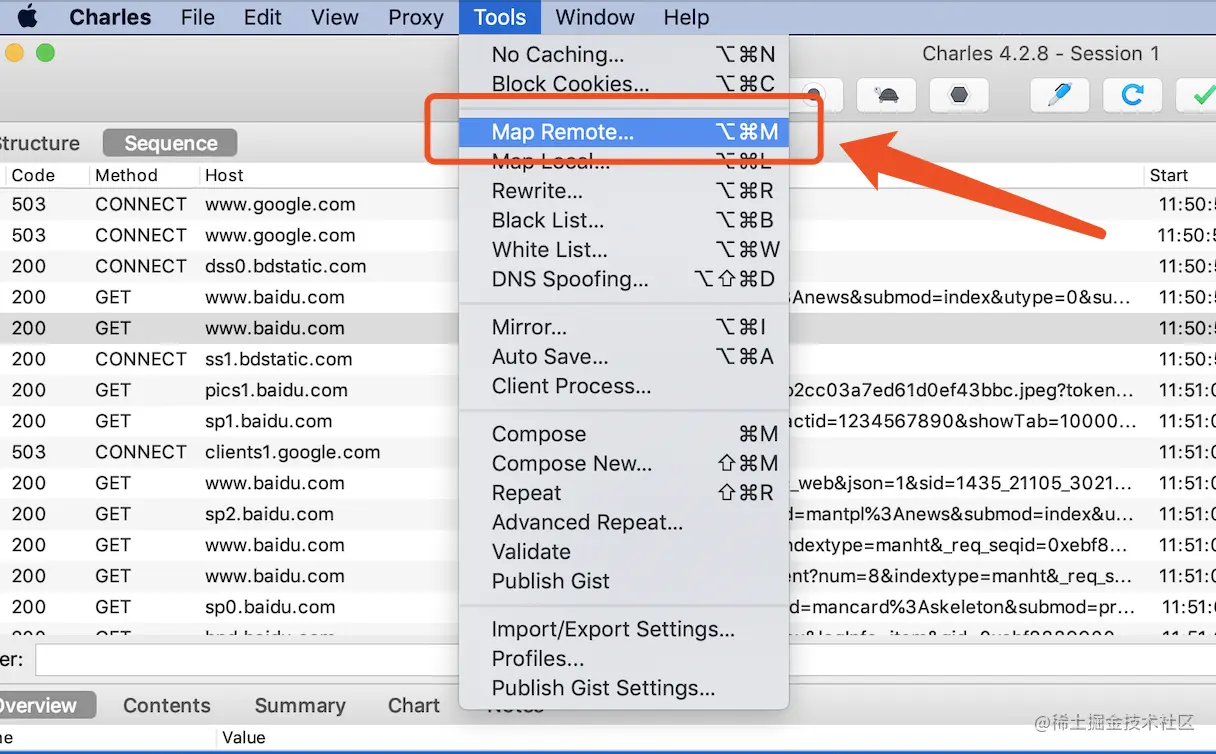Screen dimensions: 1216x754
Task: Sort by the Host column header
Action: 224,175
